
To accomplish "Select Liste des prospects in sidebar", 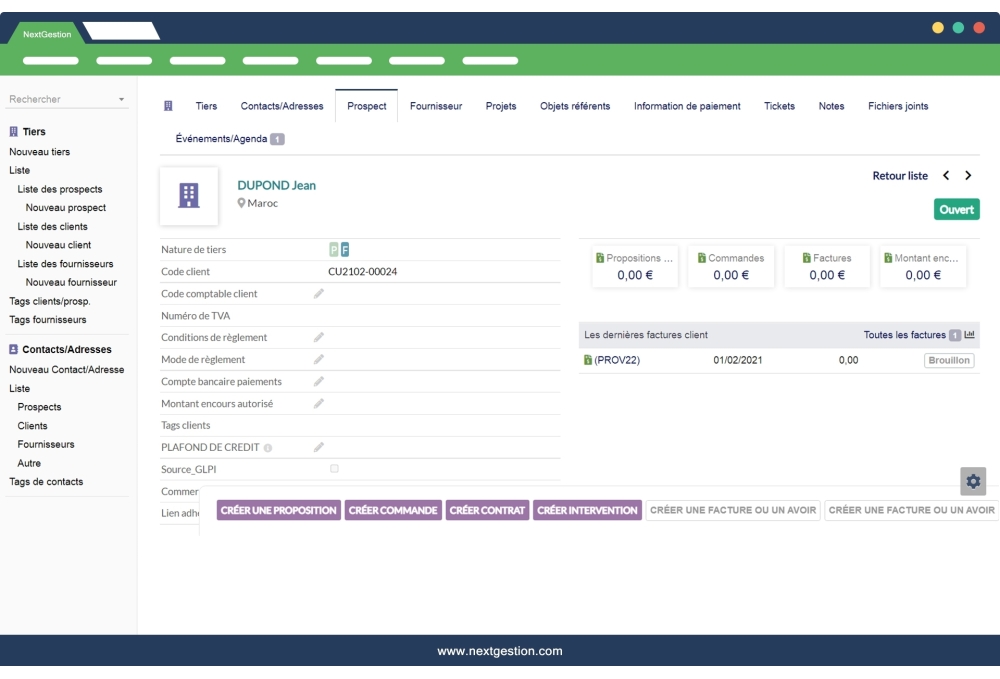I will pyautogui.click(x=60, y=189).
